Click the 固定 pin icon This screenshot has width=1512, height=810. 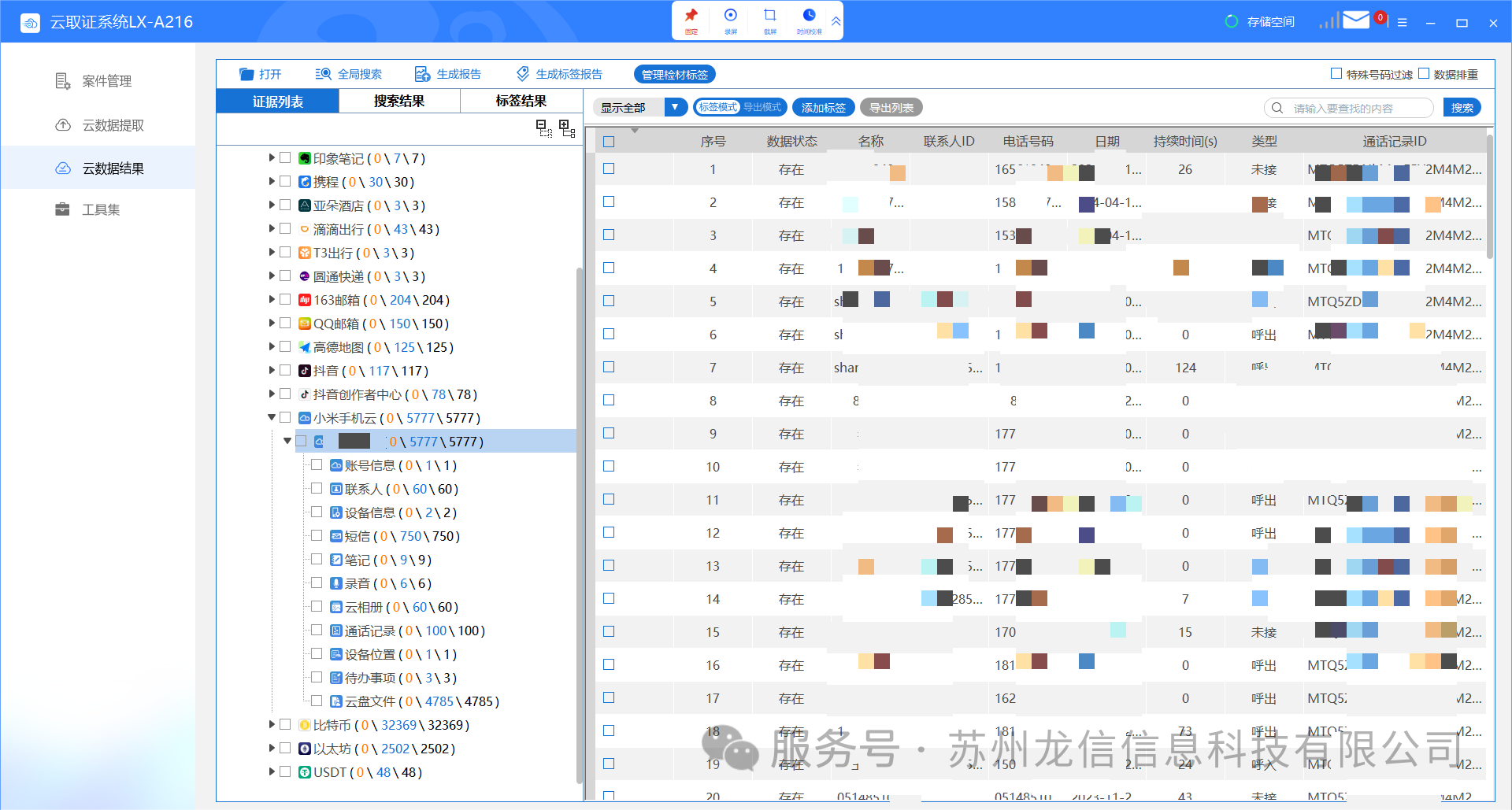(691, 20)
